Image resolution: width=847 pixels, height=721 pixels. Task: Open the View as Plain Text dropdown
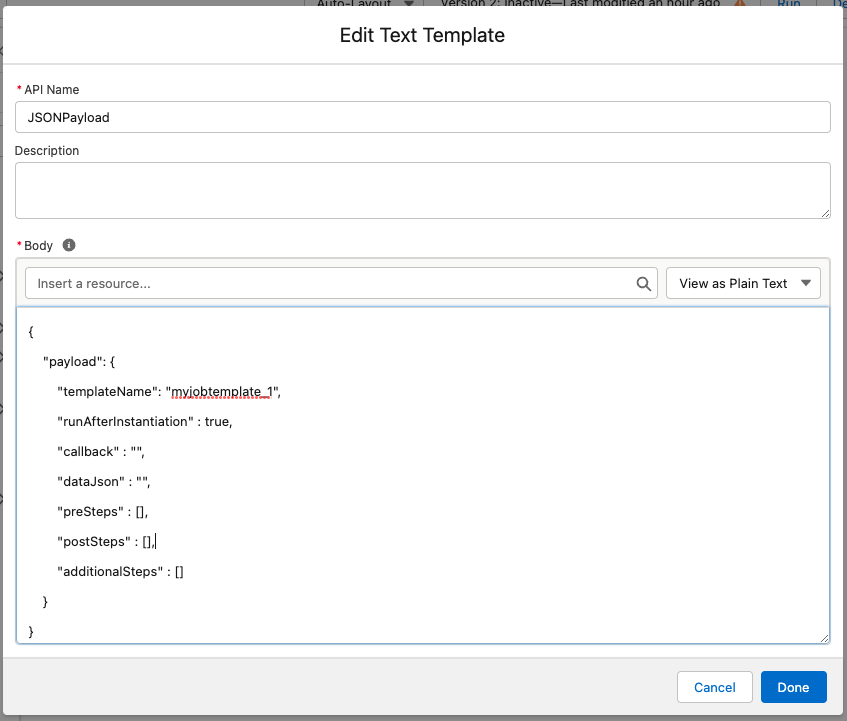(743, 283)
